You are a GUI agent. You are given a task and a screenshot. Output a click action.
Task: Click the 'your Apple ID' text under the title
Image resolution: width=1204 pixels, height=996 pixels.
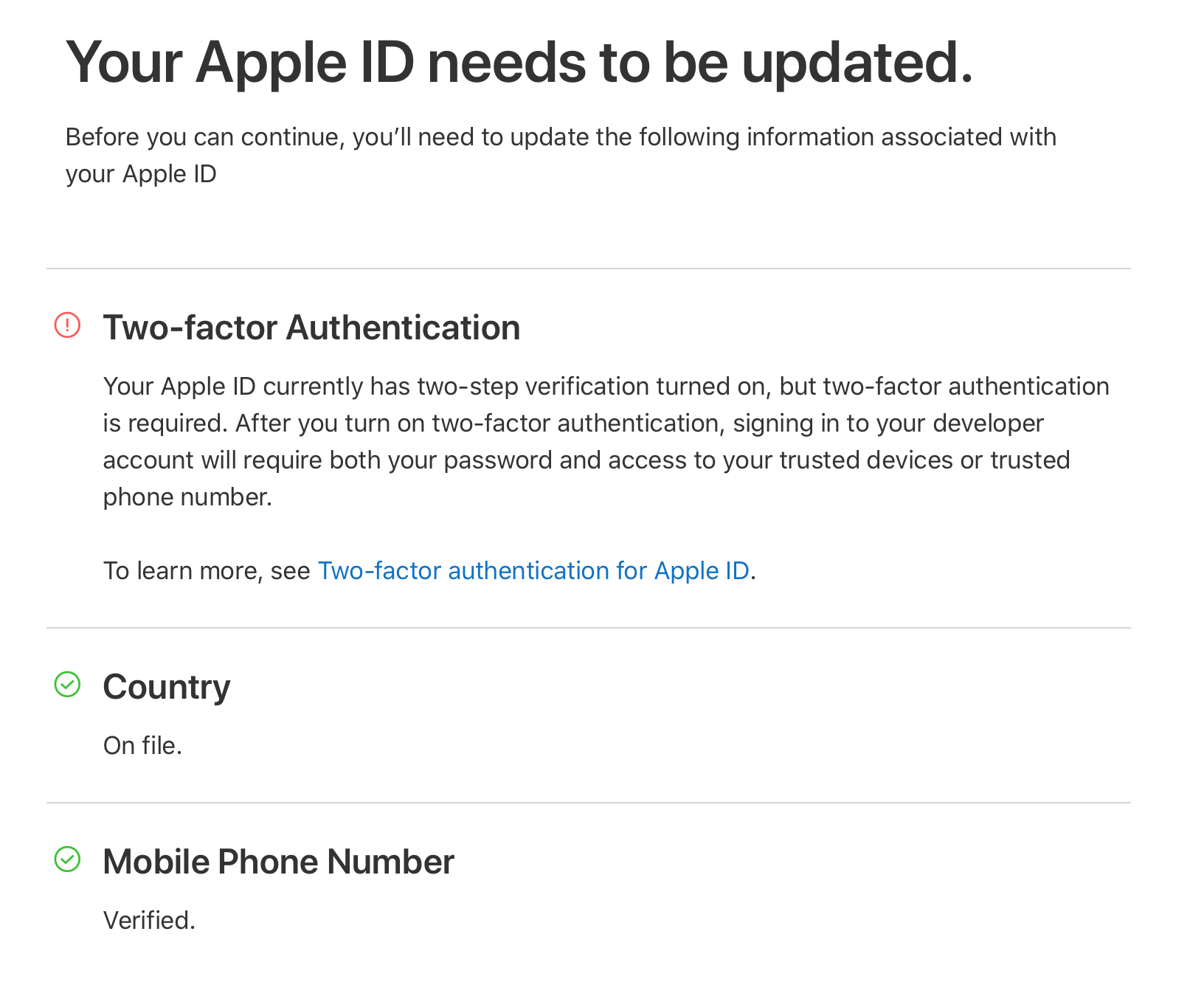point(141,175)
